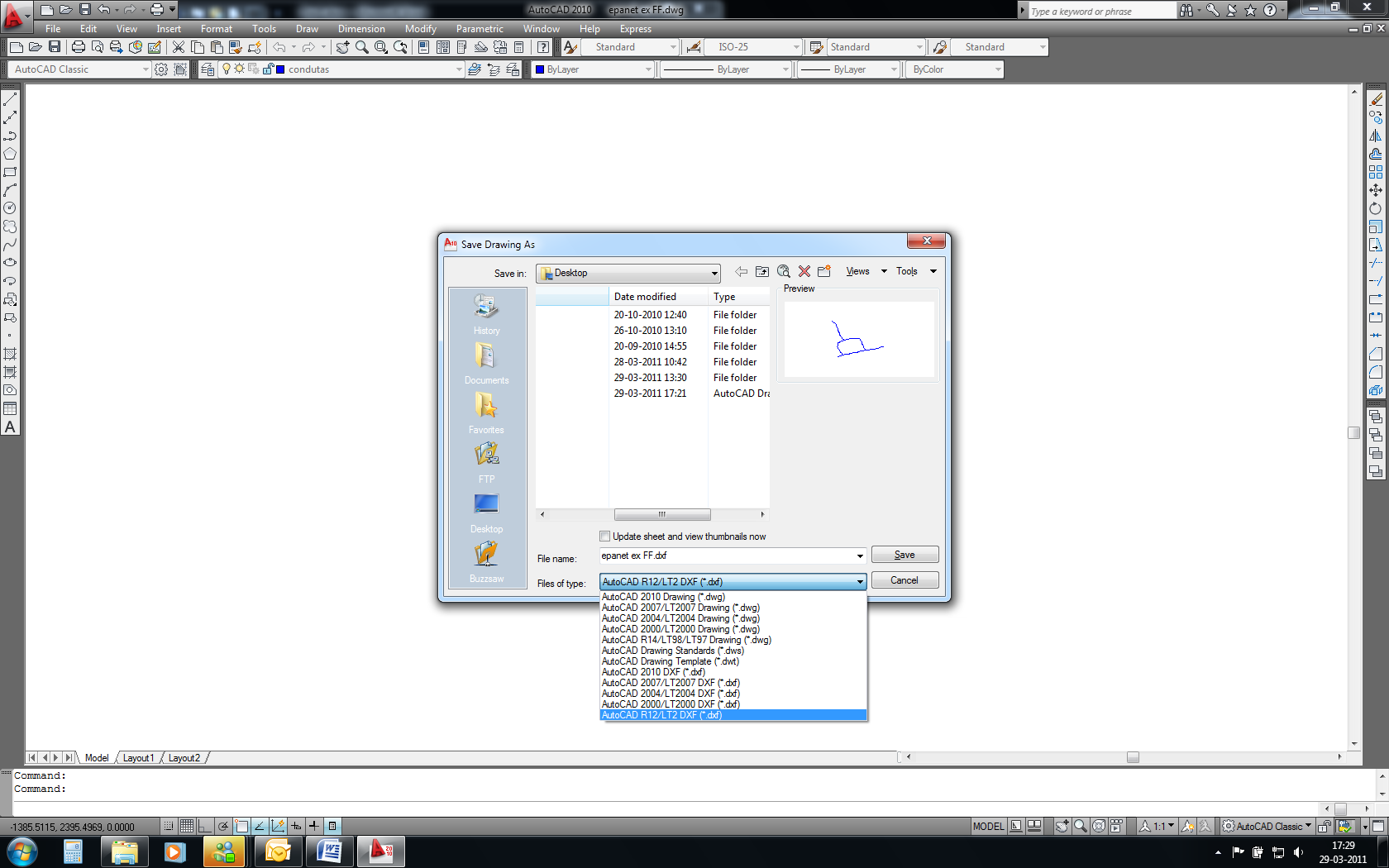The width and height of the screenshot is (1389, 868).
Task: Open History location in places sidebar
Action: pyautogui.click(x=486, y=314)
